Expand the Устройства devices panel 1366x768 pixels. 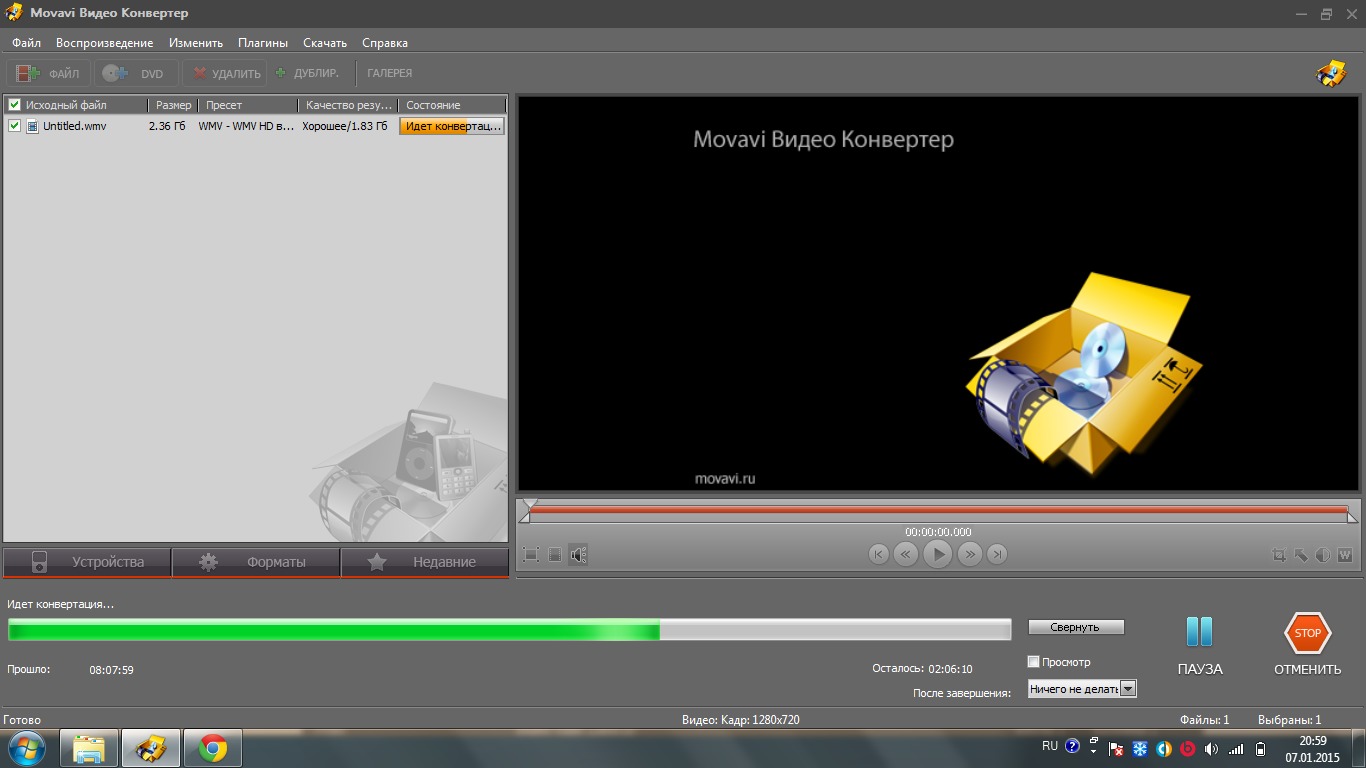click(x=87, y=562)
